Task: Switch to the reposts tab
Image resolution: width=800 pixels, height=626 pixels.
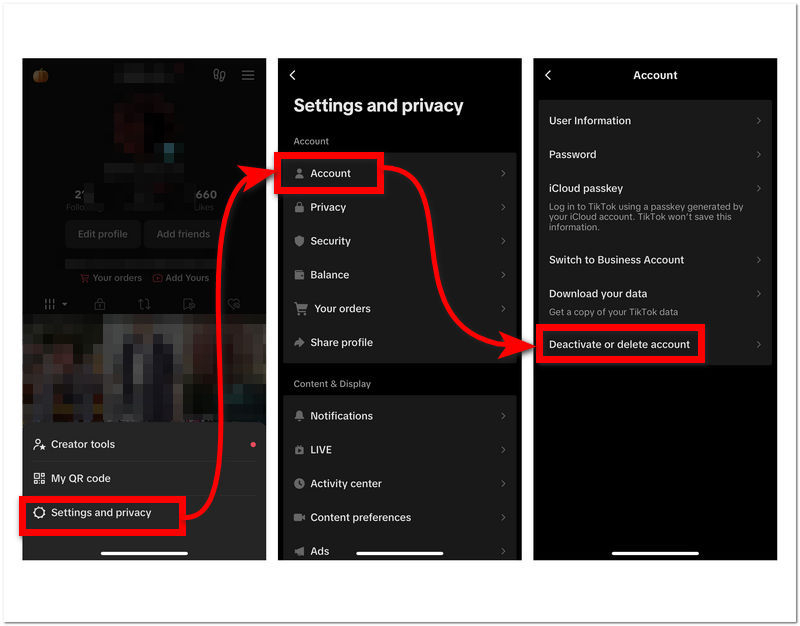Action: tap(144, 305)
